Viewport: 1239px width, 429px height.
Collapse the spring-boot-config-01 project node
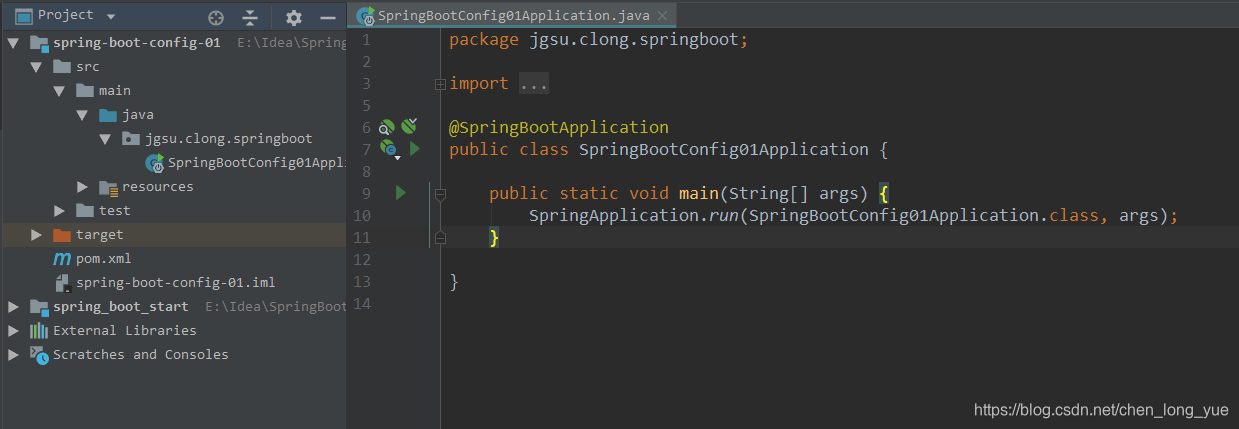[x=14, y=43]
